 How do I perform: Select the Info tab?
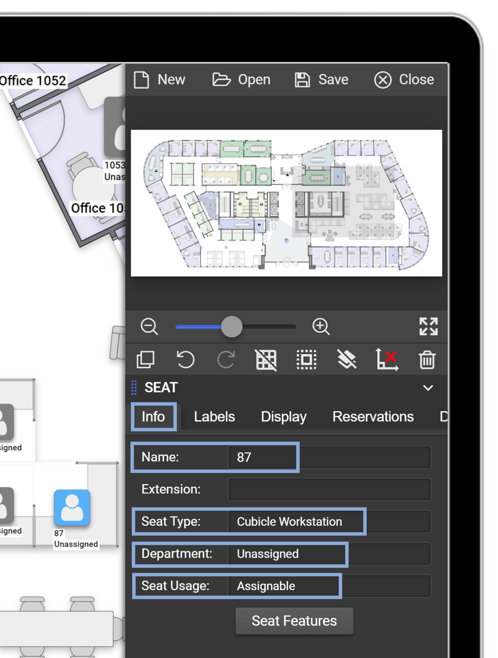[x=153, y=417]
